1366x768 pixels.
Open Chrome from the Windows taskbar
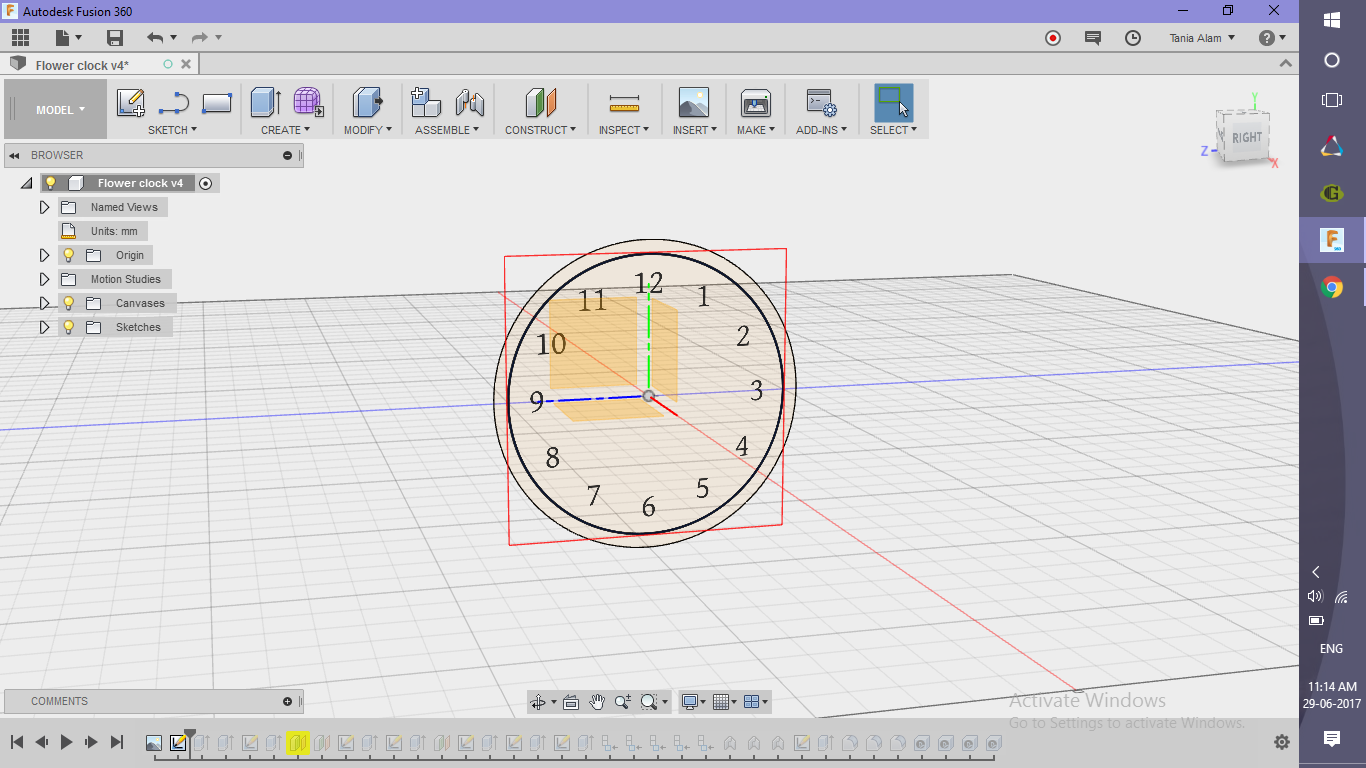1332,288
